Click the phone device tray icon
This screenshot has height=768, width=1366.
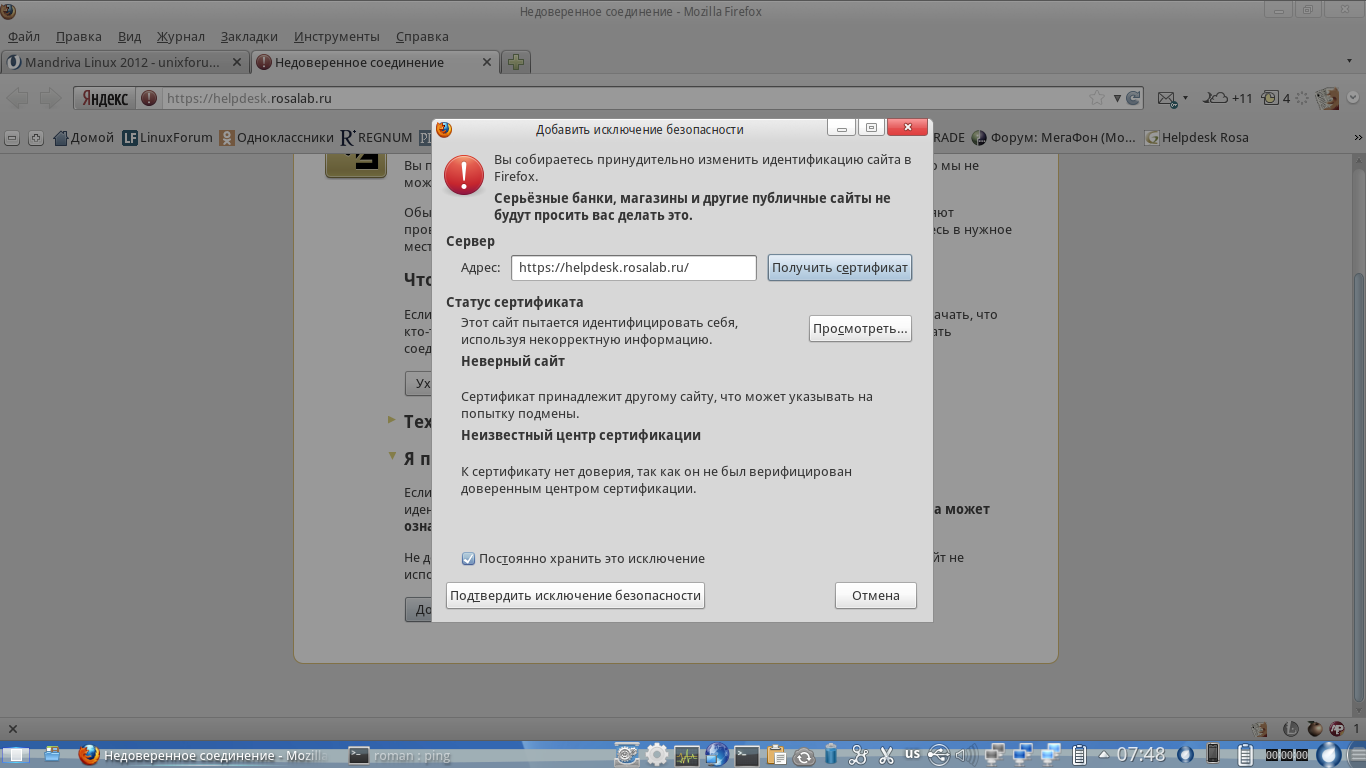(x=1213, y=754)
